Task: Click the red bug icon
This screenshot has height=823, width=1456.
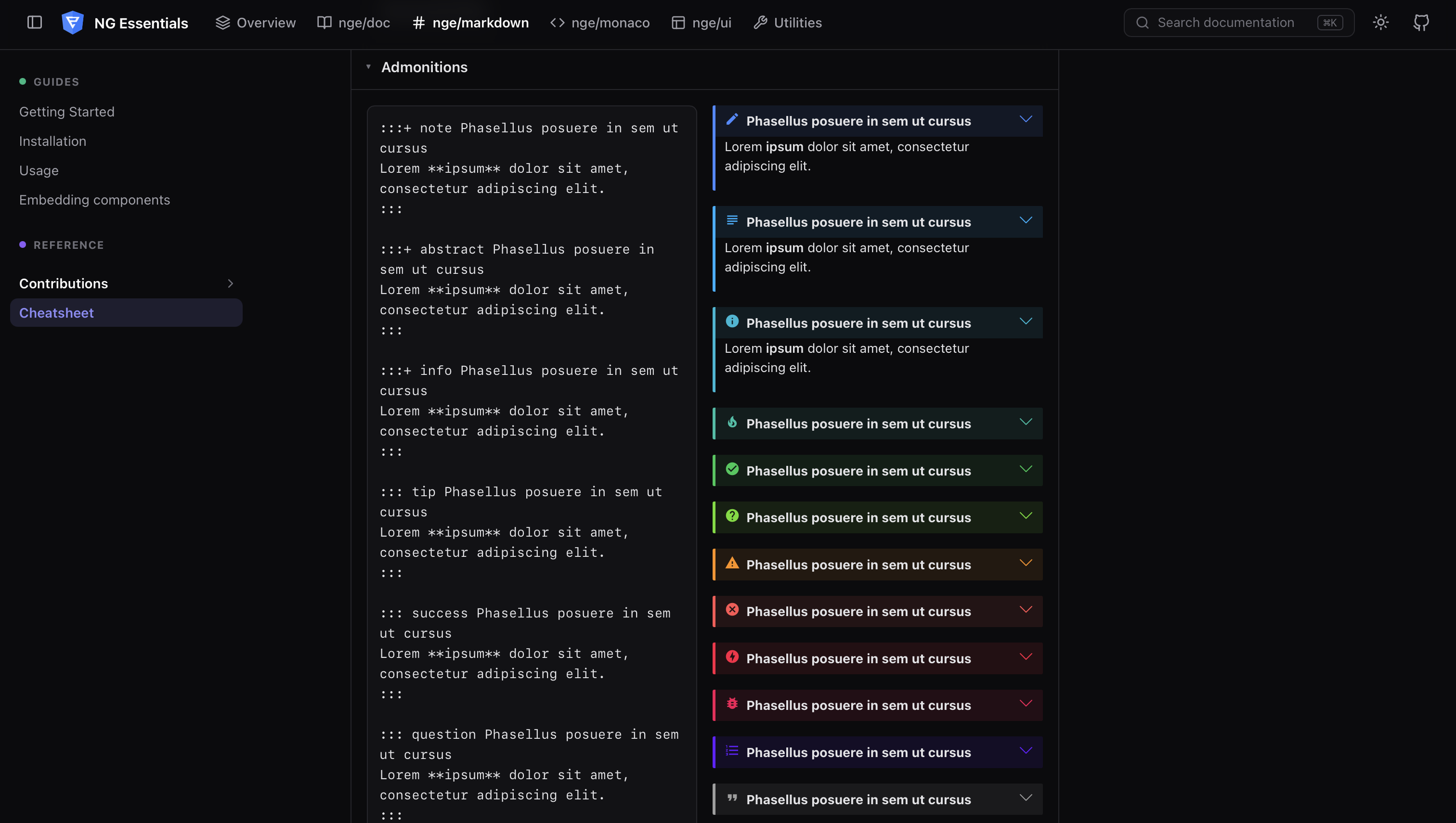Action: (732, 704)
